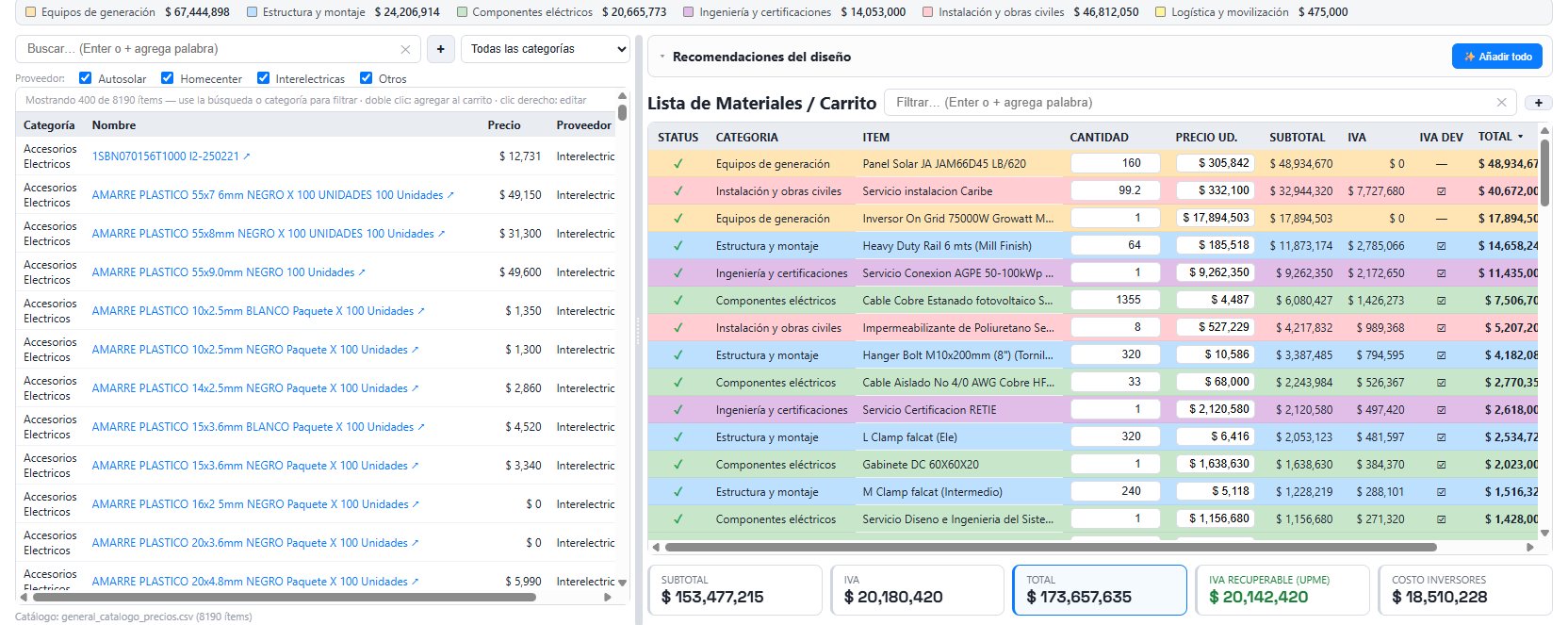
Task: Toggle status checkmark for Gabinete DC 60X60X20
Action: [678, 465]
